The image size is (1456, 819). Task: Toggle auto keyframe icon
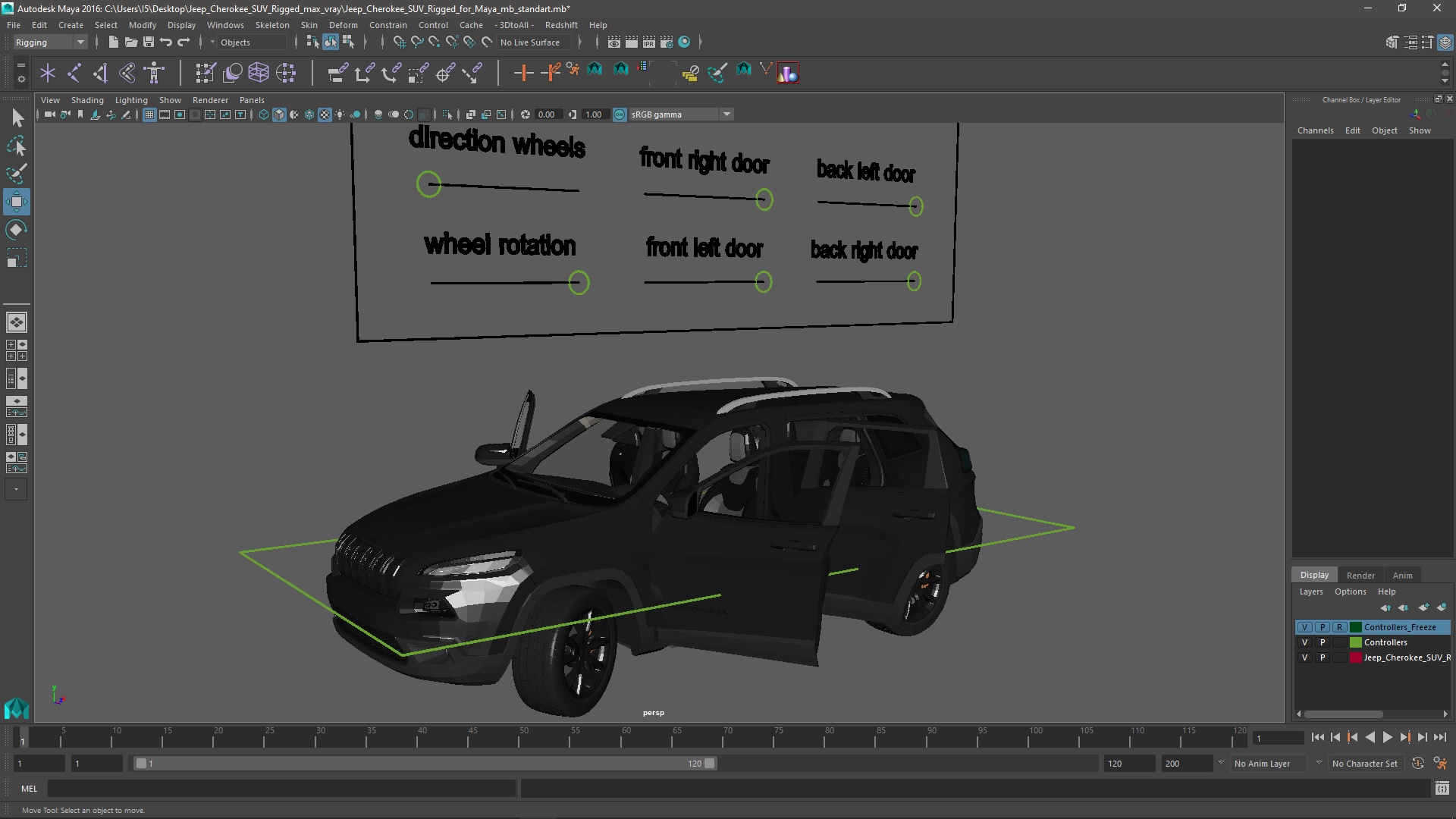(1418, 764)
